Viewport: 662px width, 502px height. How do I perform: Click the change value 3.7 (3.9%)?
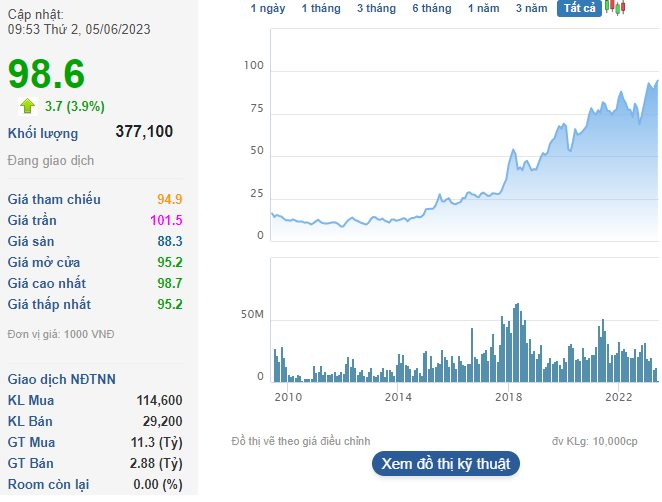75,106
